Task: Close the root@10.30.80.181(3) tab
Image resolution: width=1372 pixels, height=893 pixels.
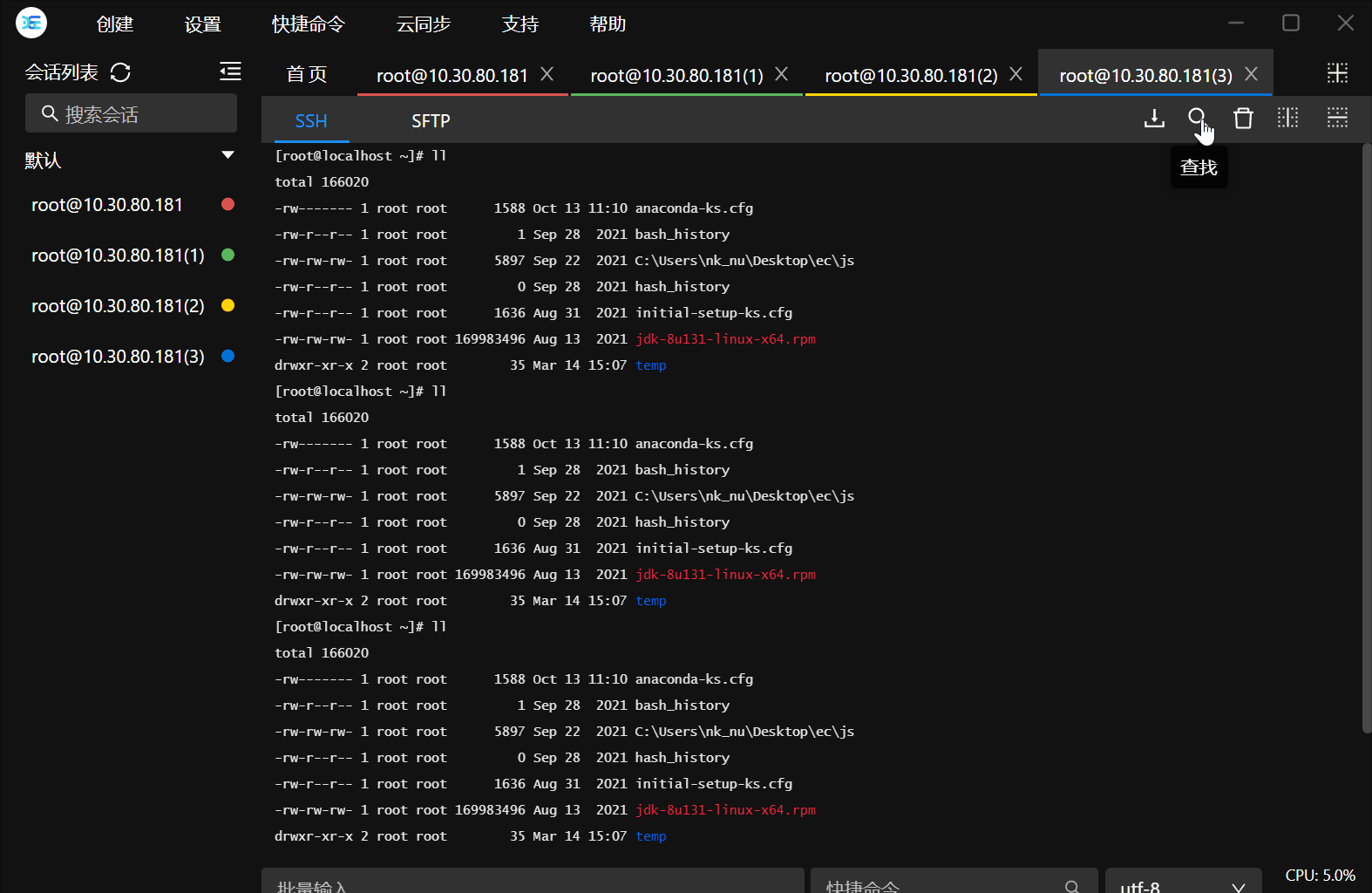Action: [1252, 74]
